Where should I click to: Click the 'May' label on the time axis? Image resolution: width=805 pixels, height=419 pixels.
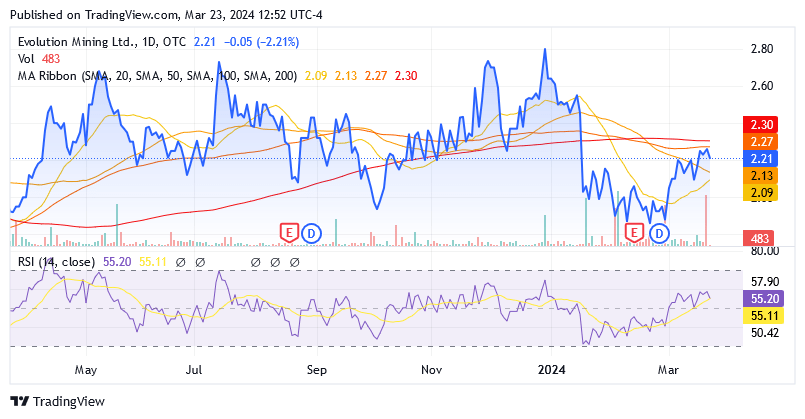tap(85, 370)
